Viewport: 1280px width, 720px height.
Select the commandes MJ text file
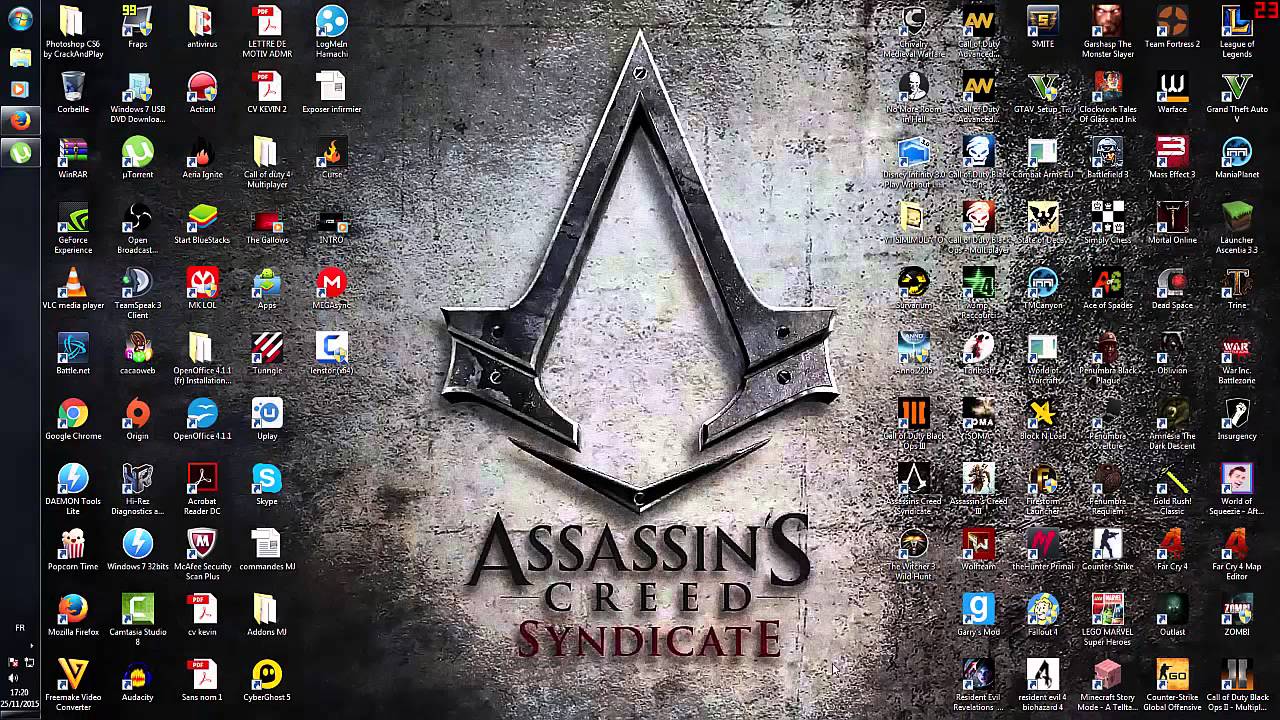(267, 550)
